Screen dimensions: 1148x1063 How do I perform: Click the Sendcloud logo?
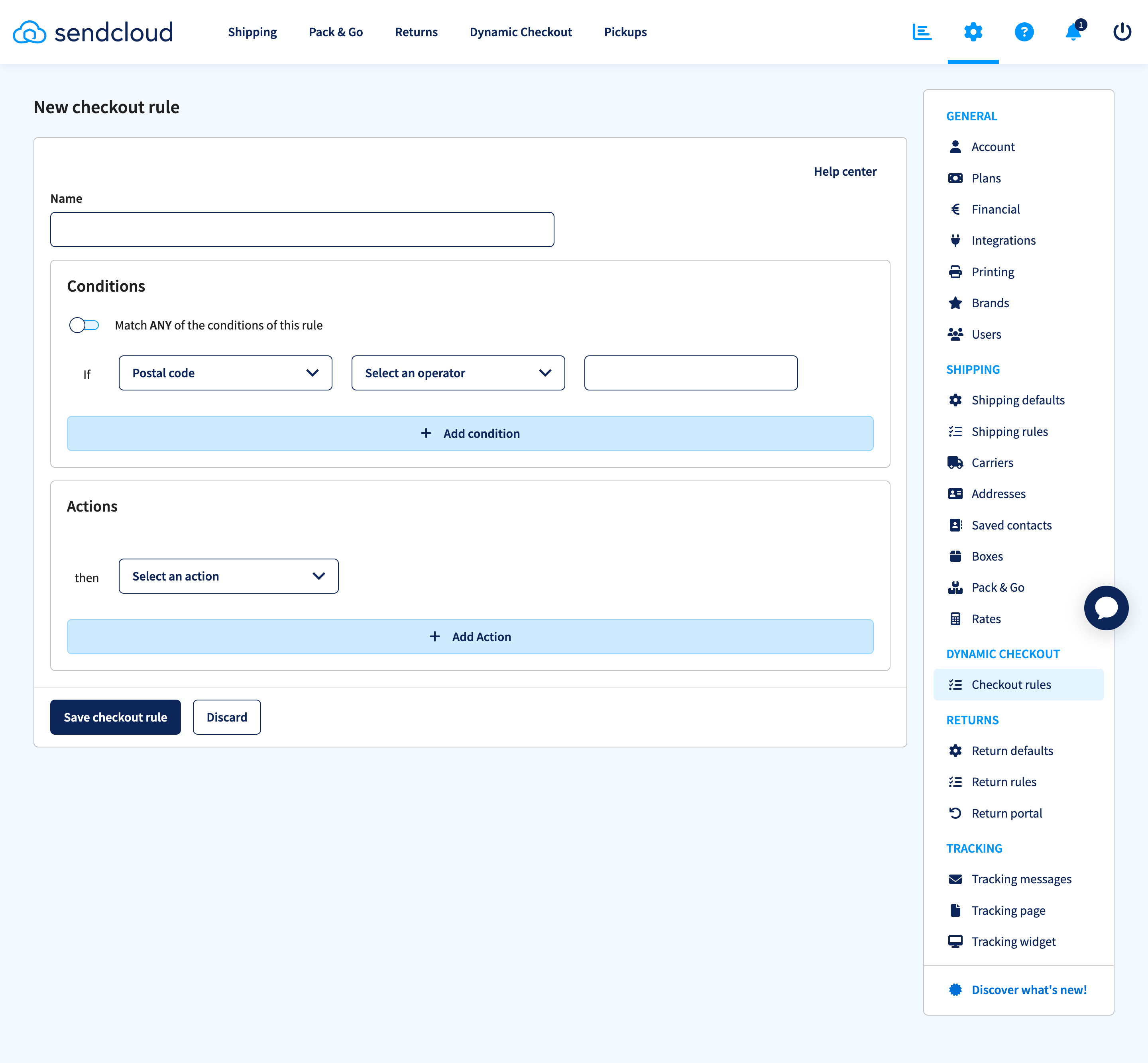click(x=93, y=32)
